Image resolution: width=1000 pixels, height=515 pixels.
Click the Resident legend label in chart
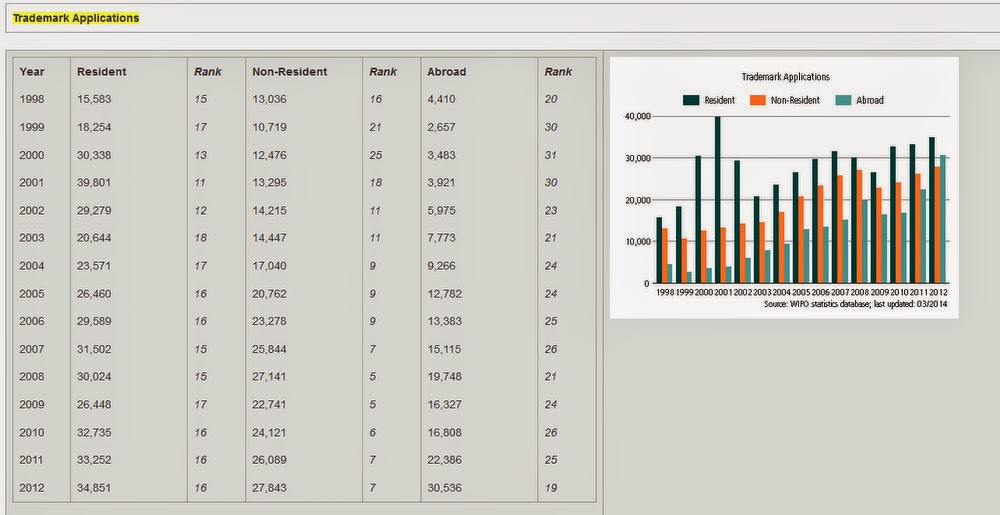click(719, 100)
